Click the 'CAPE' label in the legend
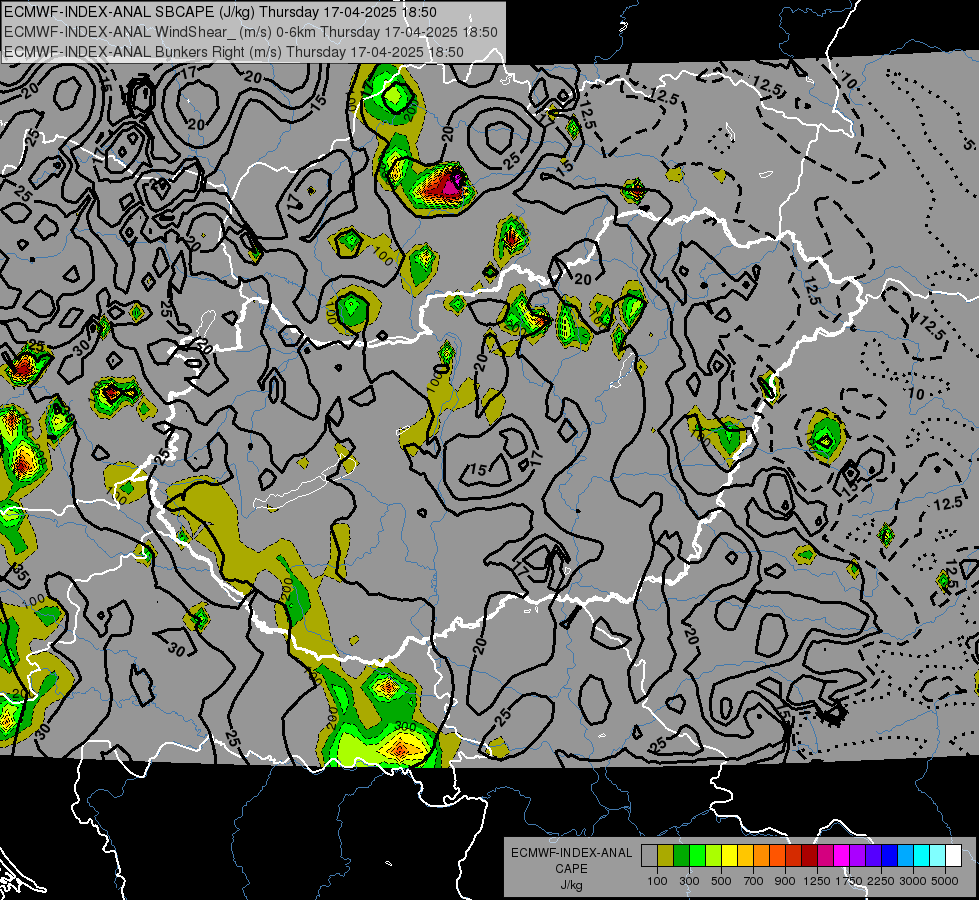Viewport: 979px width, 900px height. 571,869
